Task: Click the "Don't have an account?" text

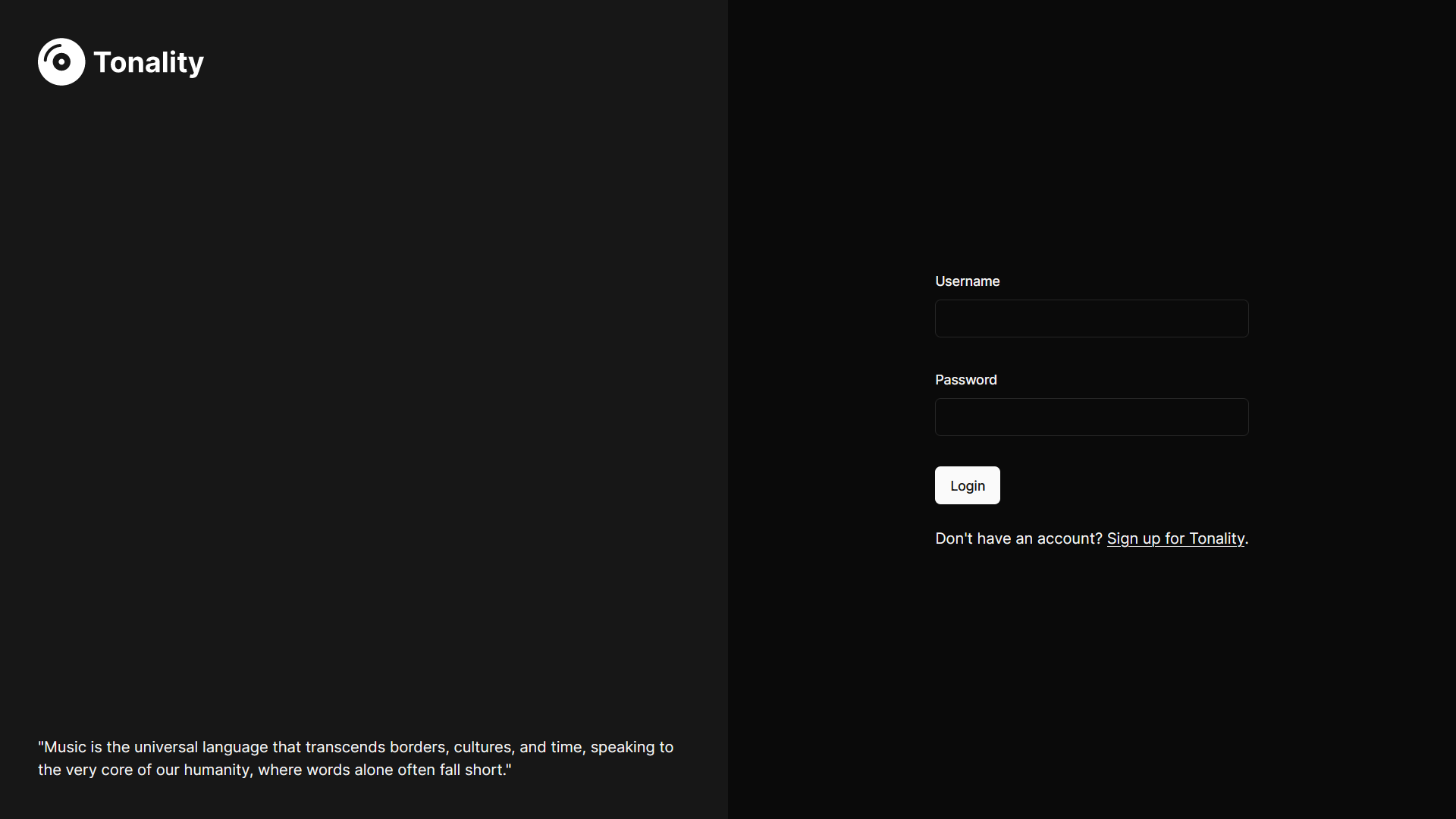Action: [1018, 538]
